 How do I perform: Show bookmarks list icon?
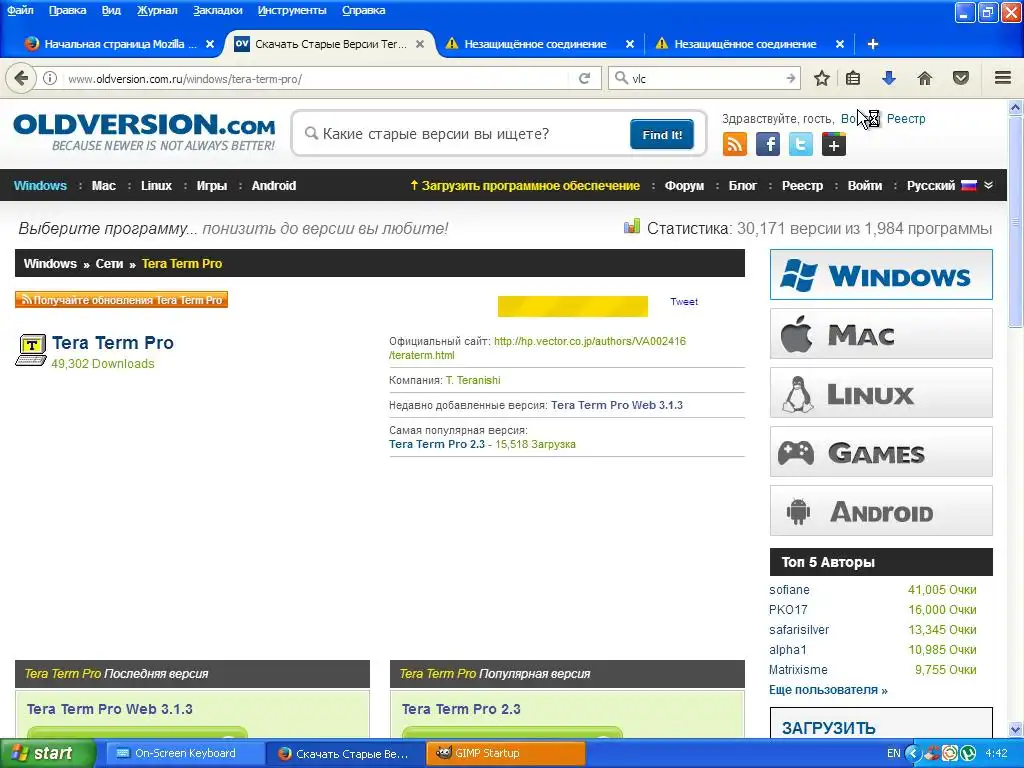(853, 78)
